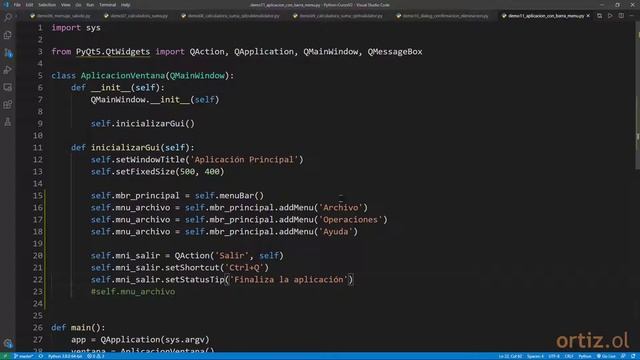Open the Explorer files view icon
The height and width of the screenshot is (360, 640).
[8, 35]
